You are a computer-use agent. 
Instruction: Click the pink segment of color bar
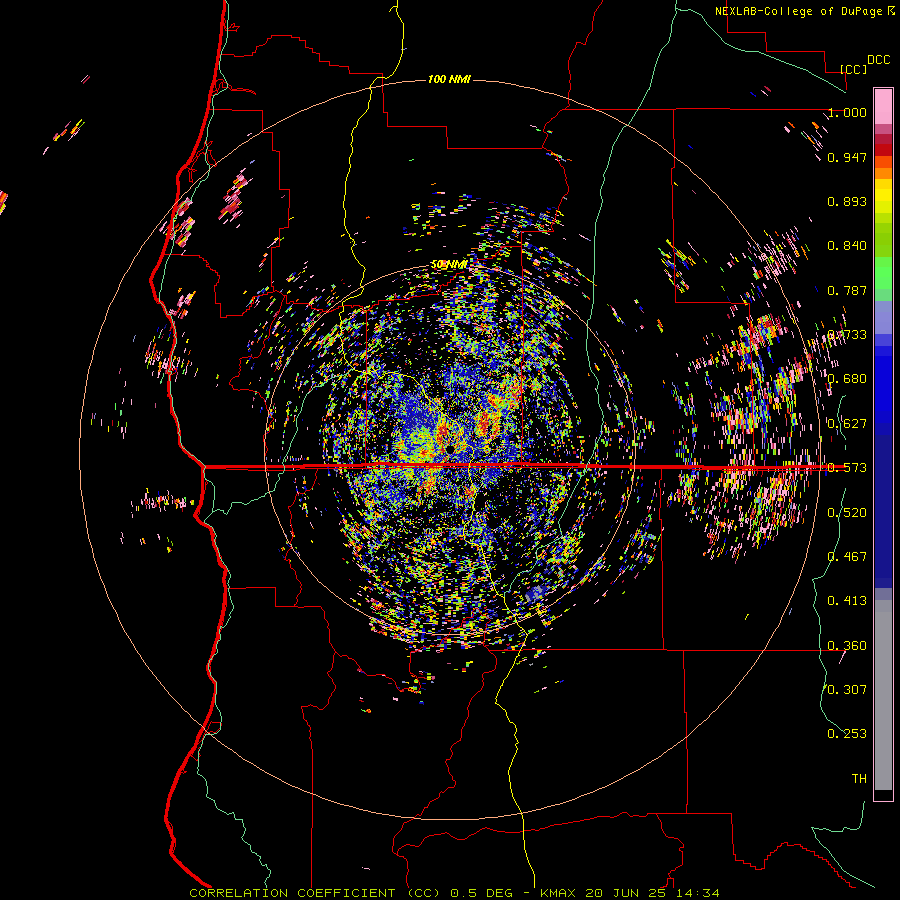[883, 106]
